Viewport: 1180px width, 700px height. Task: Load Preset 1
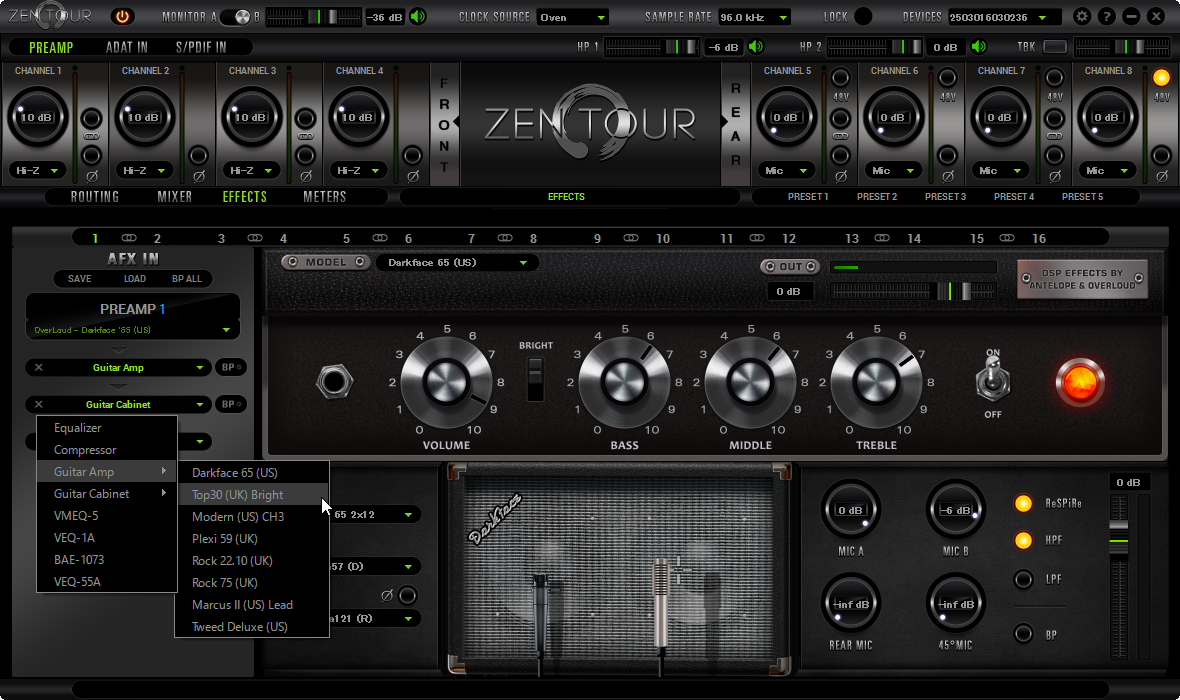(807, 196)
